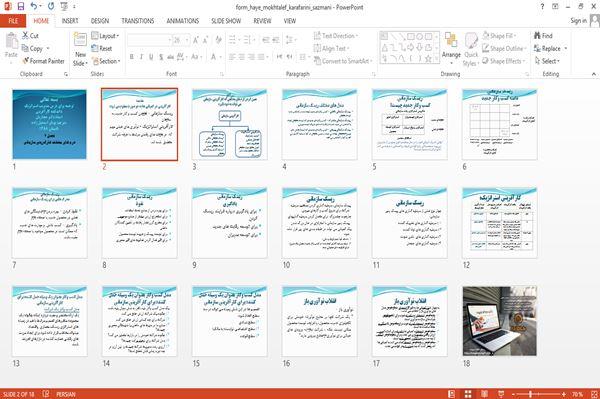Screen dimensions: 600x399
Task: Select the Format Painter tool
Action: pyautogui.click(x=43, y=61)
